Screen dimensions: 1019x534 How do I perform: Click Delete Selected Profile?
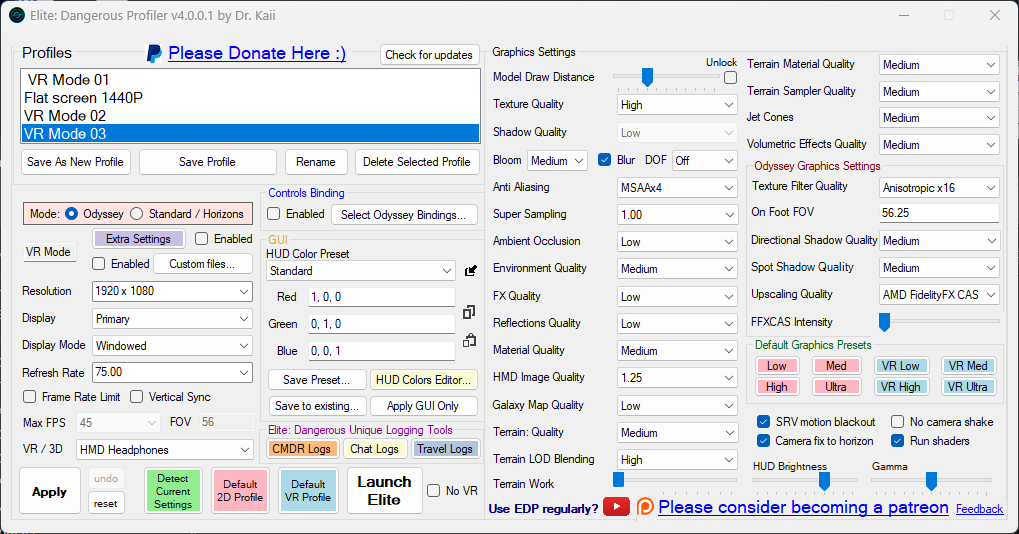point(417,162)
